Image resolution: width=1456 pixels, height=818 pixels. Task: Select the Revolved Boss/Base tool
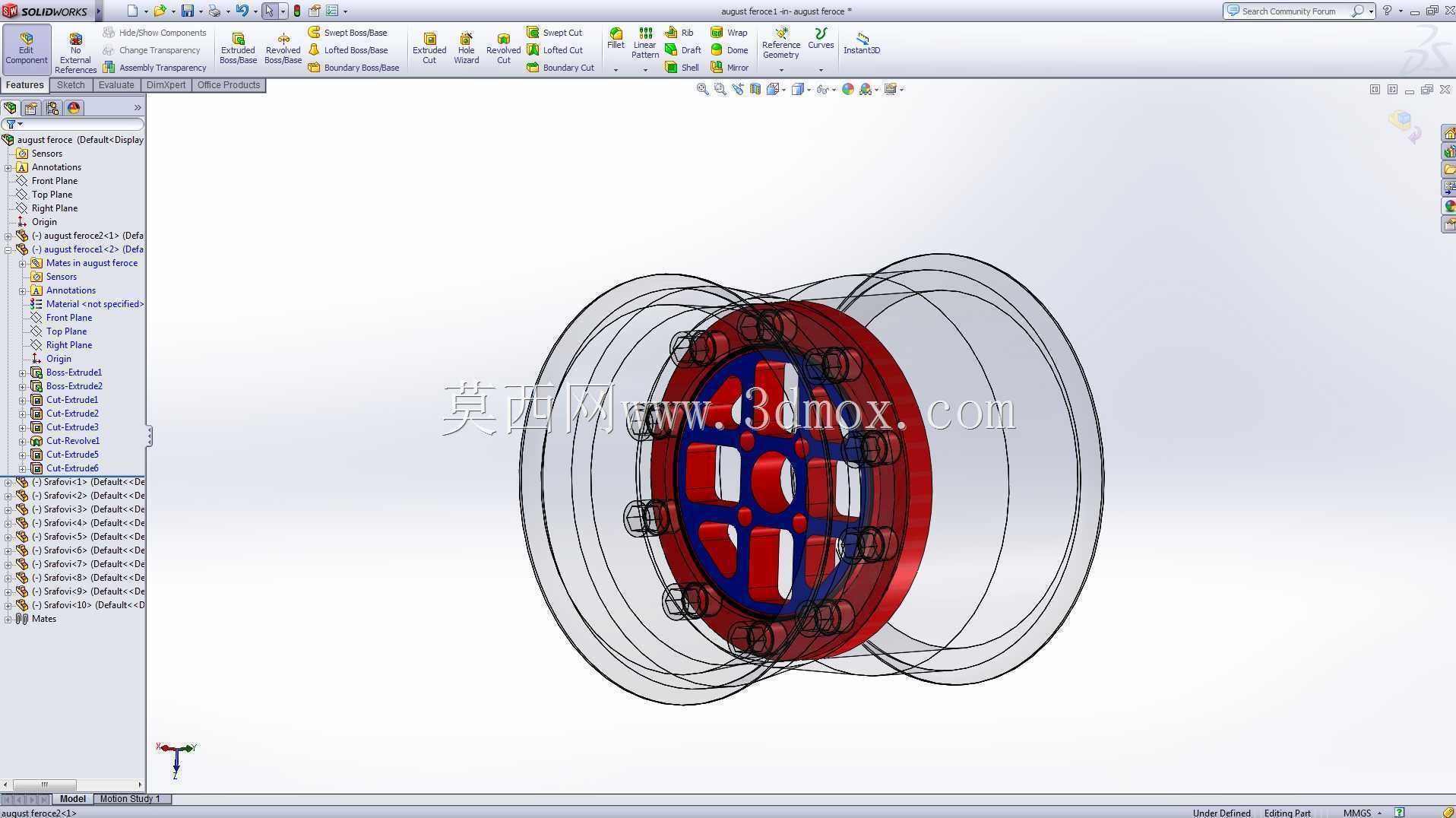(283, 49)
